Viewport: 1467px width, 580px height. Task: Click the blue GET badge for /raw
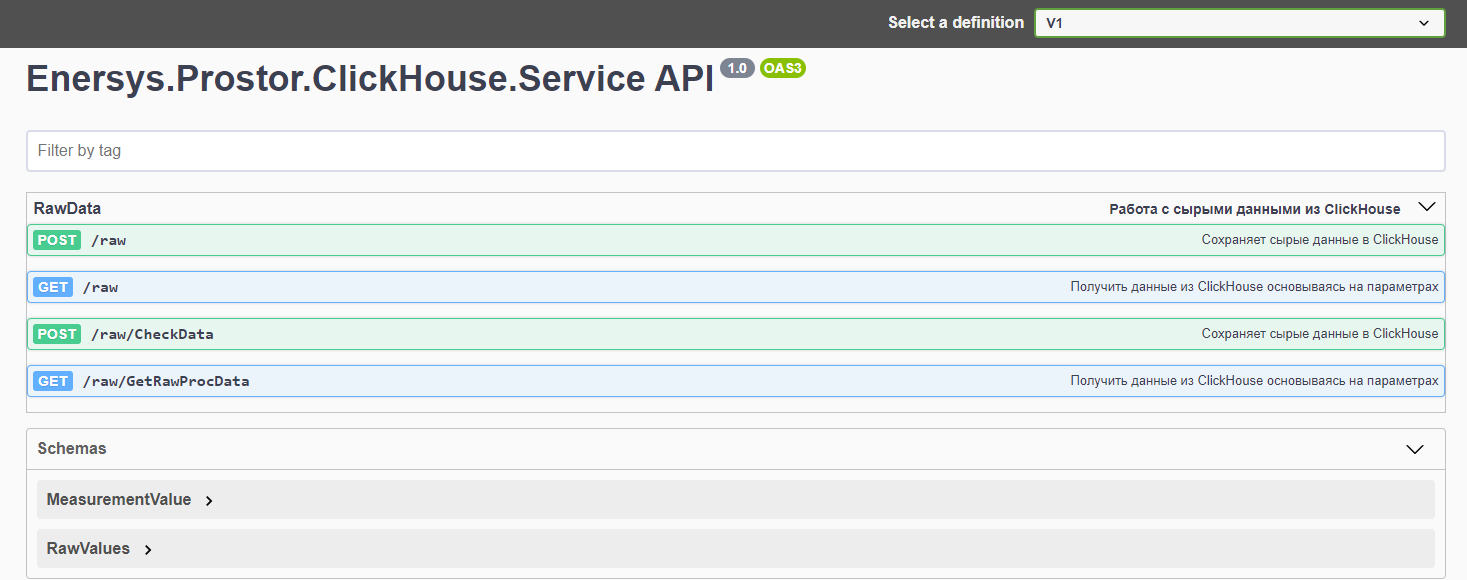(x=53, y=287)
